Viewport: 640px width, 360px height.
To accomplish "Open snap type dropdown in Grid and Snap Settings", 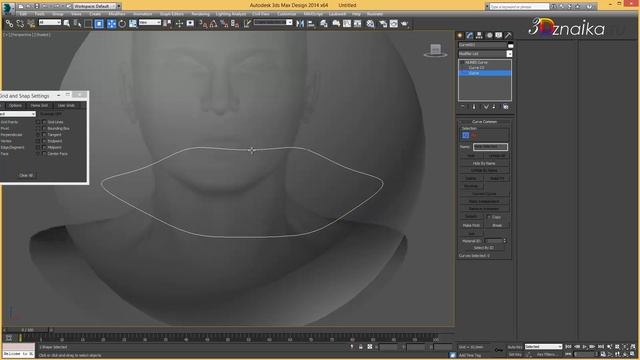I will click(18, 114).
